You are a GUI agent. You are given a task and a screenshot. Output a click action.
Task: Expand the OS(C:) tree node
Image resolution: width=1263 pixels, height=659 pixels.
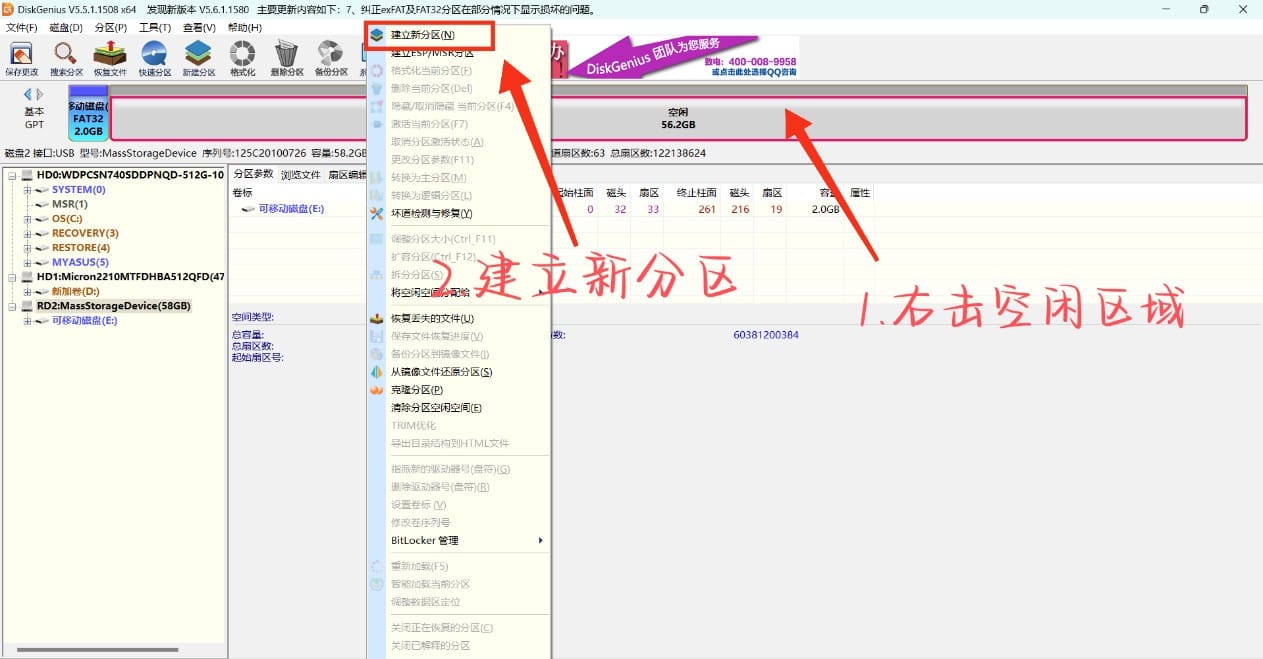click(x=28, y=219)
